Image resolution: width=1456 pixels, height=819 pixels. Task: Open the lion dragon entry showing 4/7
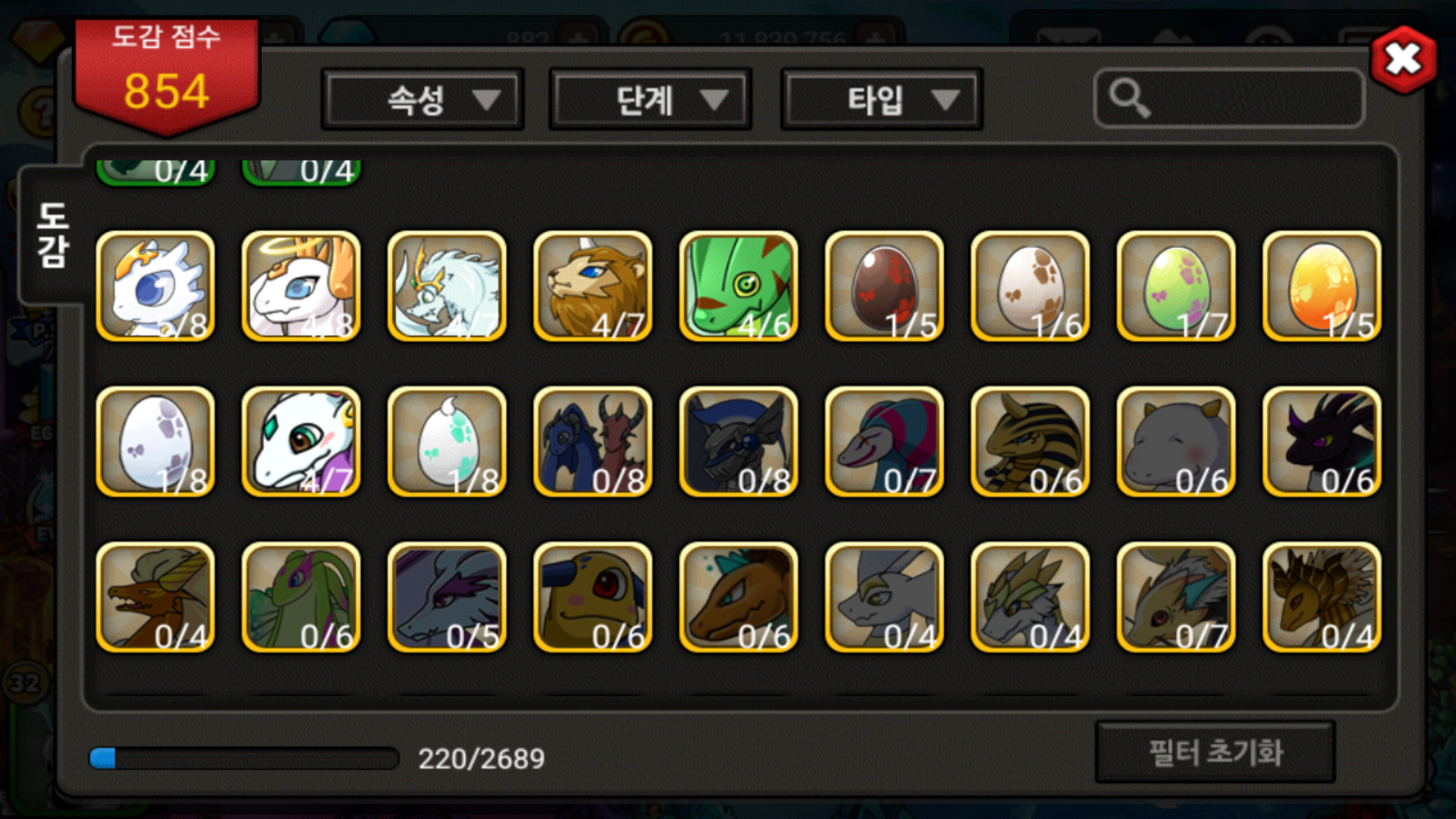pyautogui.click(x=592, y=287)
